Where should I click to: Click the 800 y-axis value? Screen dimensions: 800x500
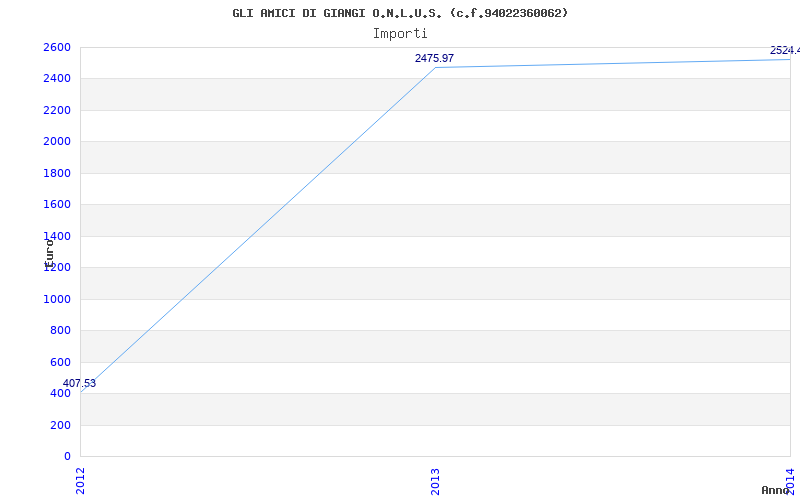click(x=61, y=330)
